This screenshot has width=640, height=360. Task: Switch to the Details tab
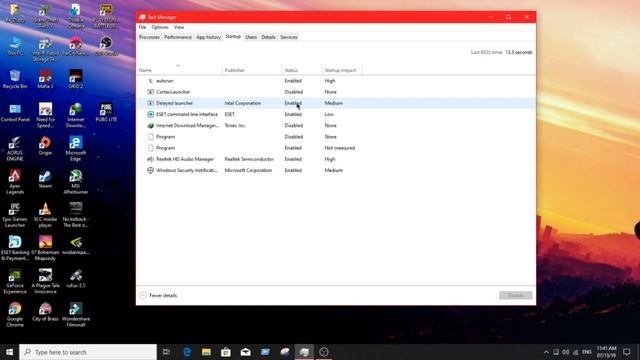(x=268, y=37)
